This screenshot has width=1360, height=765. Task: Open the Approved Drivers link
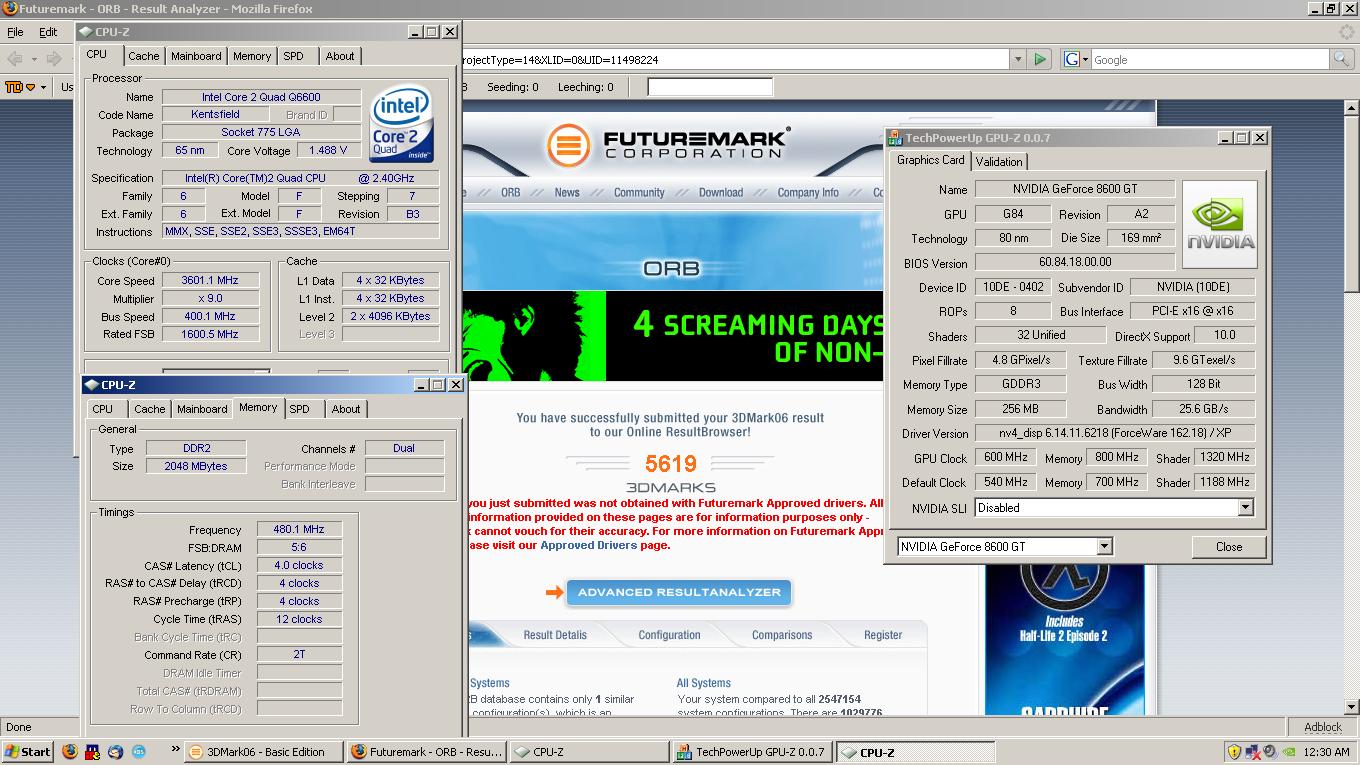(589, 546)
